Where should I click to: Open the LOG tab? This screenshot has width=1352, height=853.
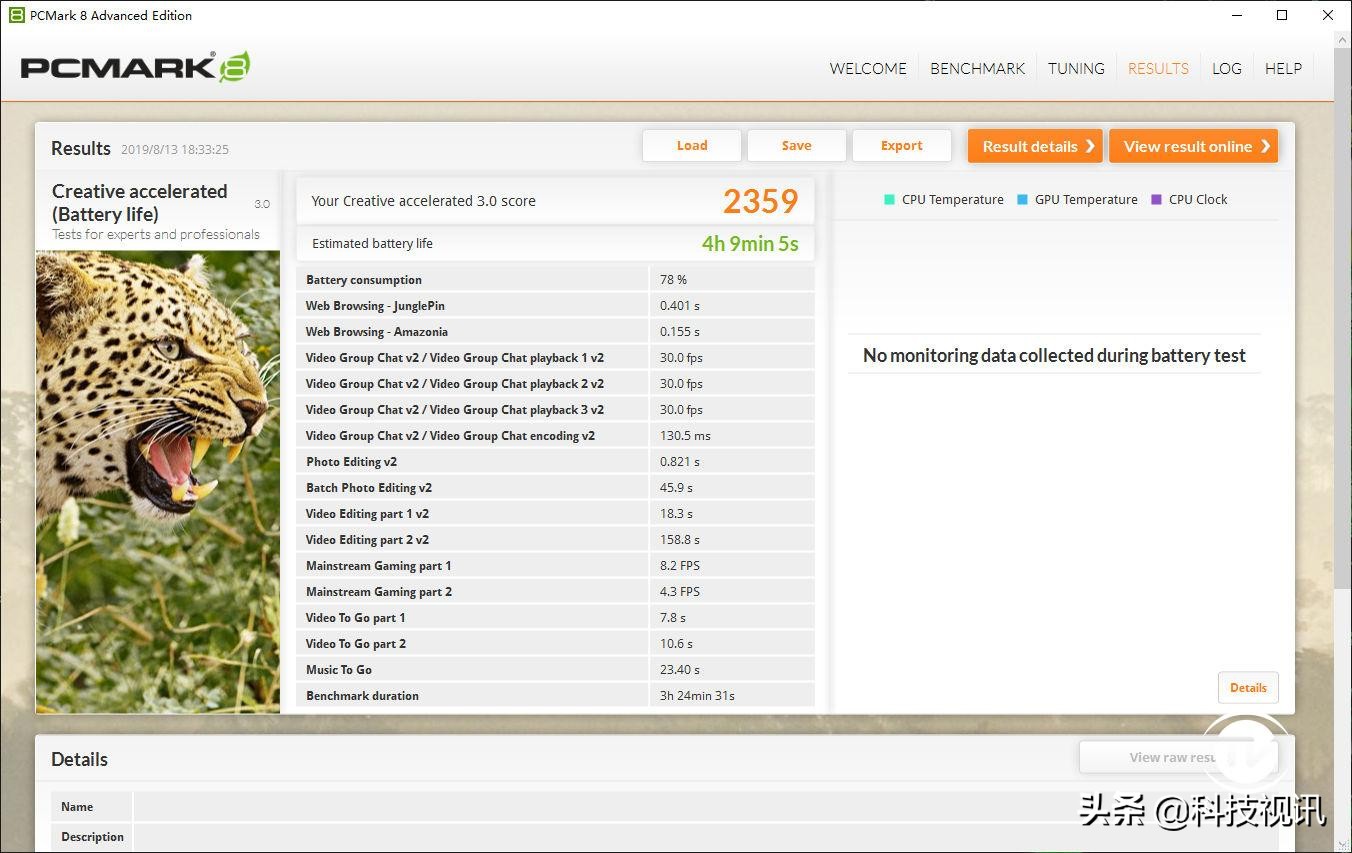coord(1226,68)
